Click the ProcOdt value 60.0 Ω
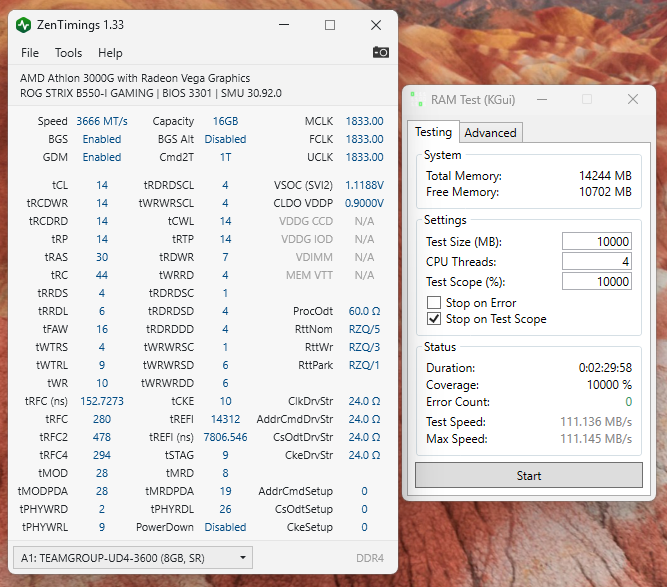 (364, 311)
